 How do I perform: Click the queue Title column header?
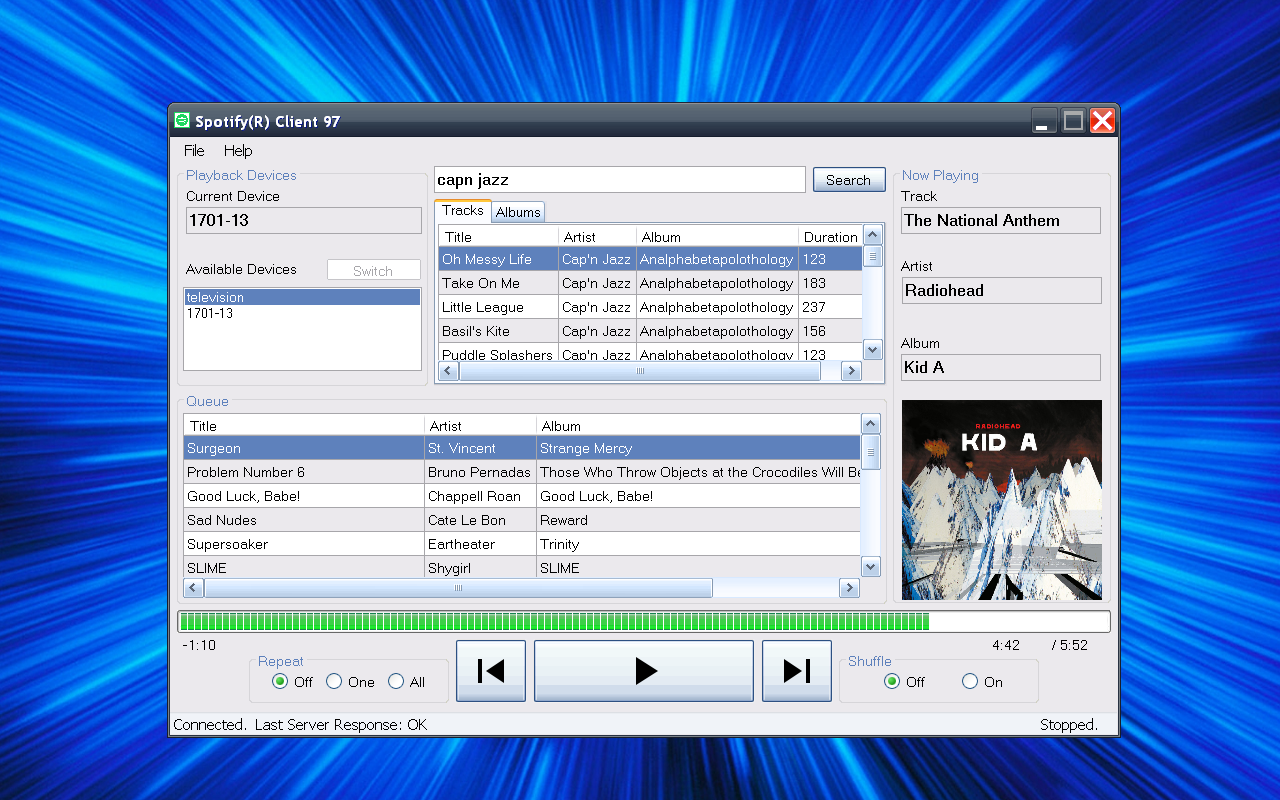304,426
